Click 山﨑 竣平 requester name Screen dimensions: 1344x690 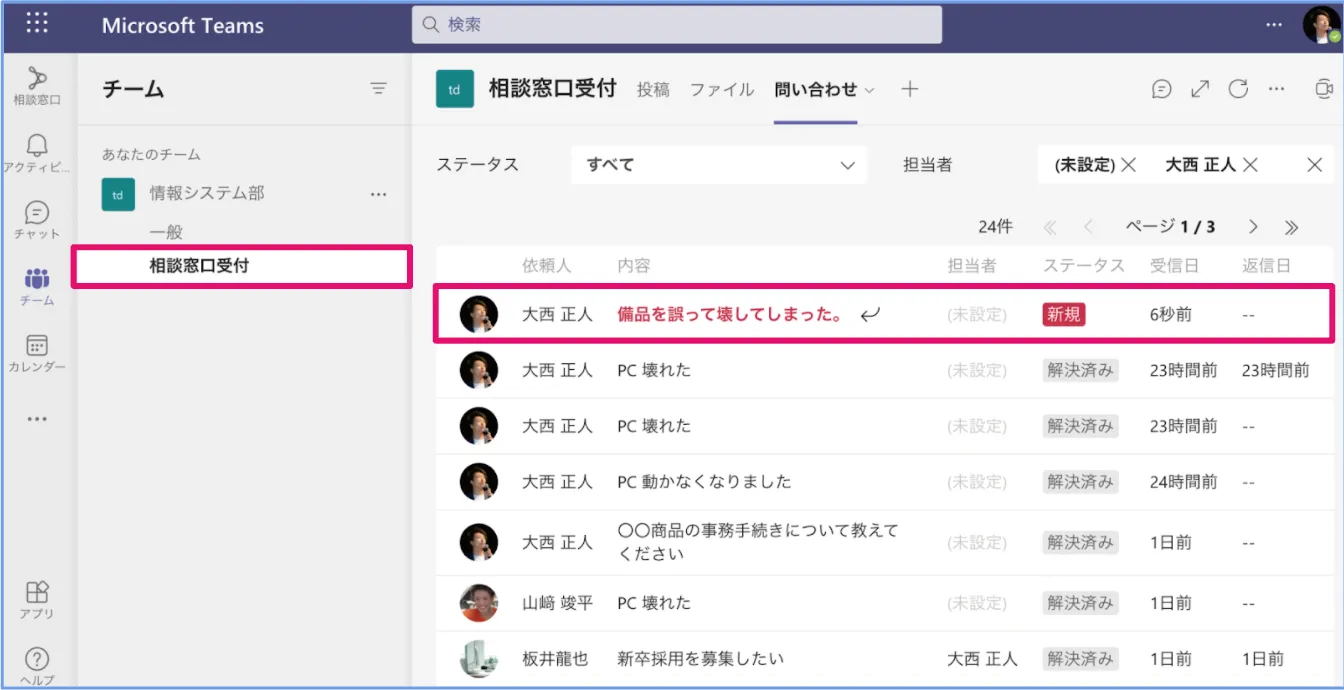[557, 603]
